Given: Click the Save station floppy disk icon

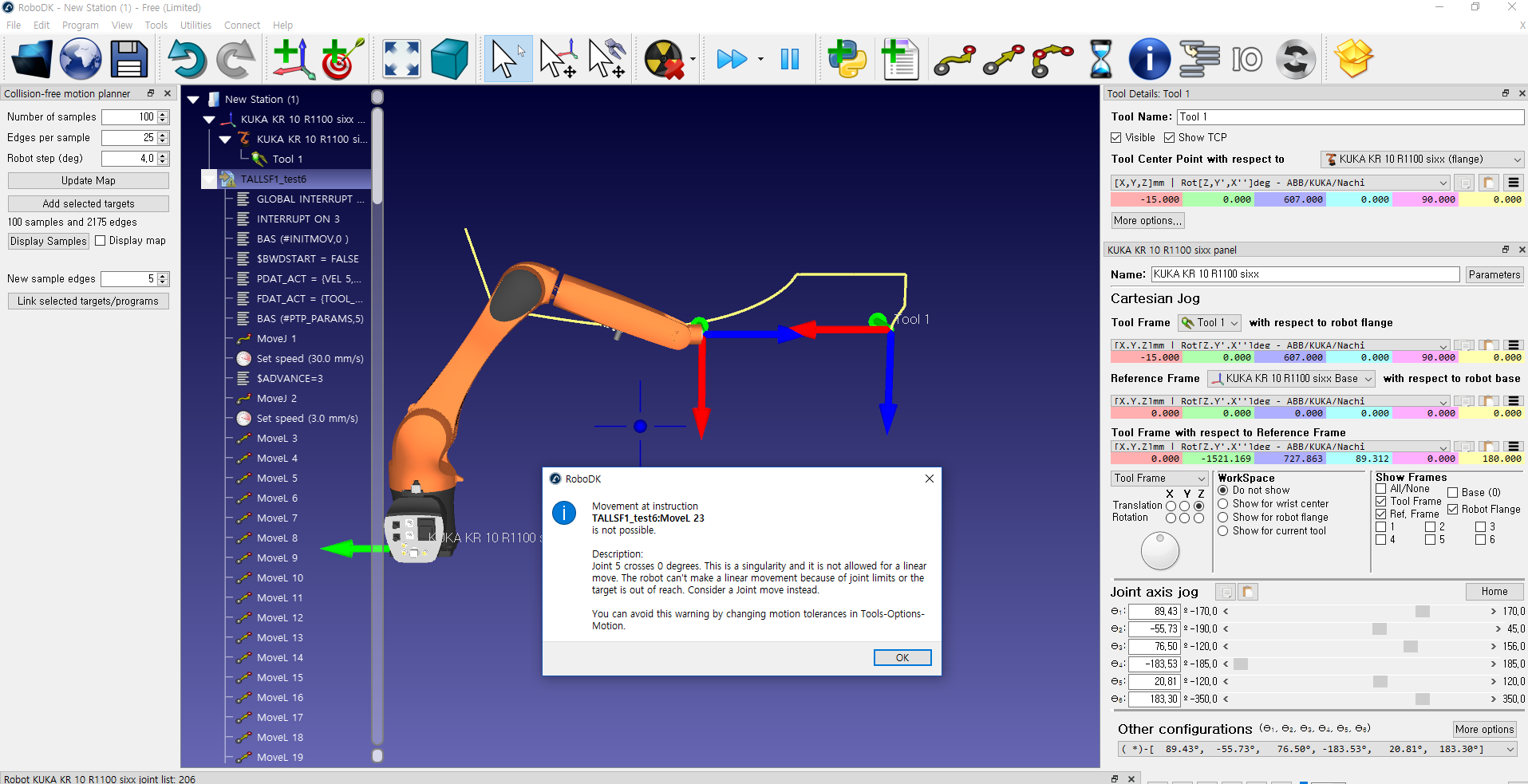Looking at the screenshot, I should [128, 59].
